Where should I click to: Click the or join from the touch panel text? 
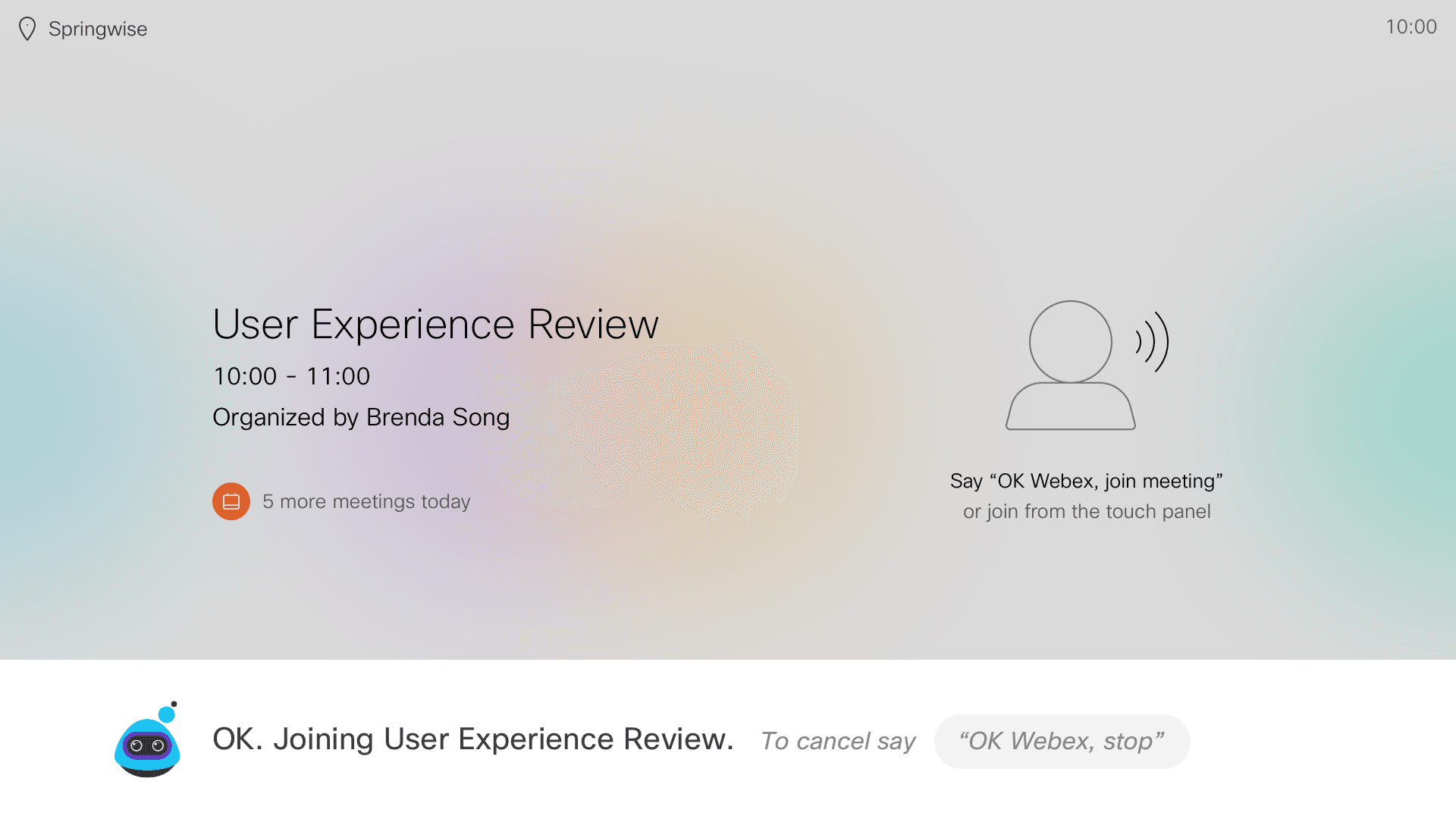point(1086,512)
